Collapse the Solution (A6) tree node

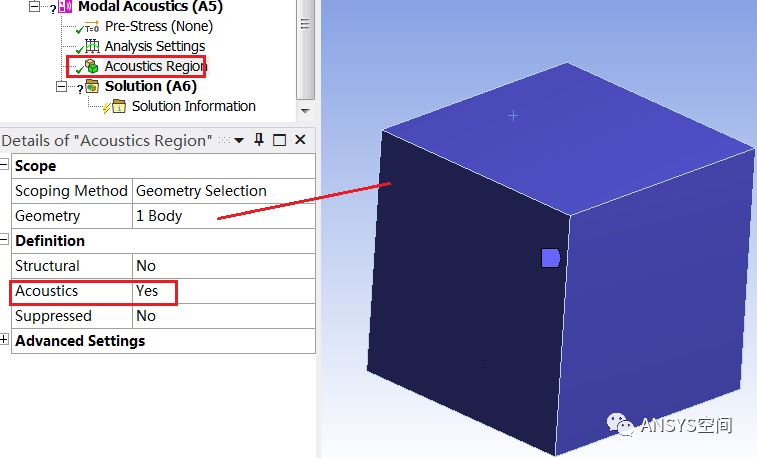coord(62,88)
